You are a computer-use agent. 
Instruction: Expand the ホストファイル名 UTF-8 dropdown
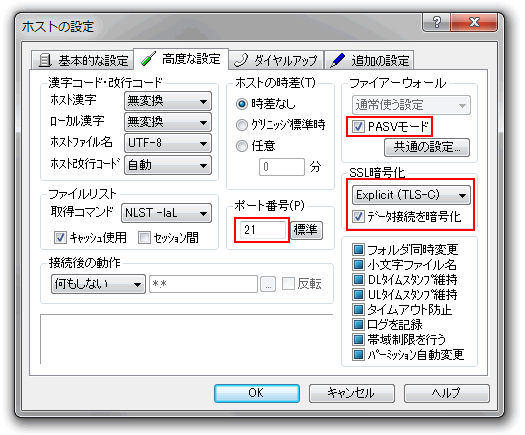coord(168,143)
